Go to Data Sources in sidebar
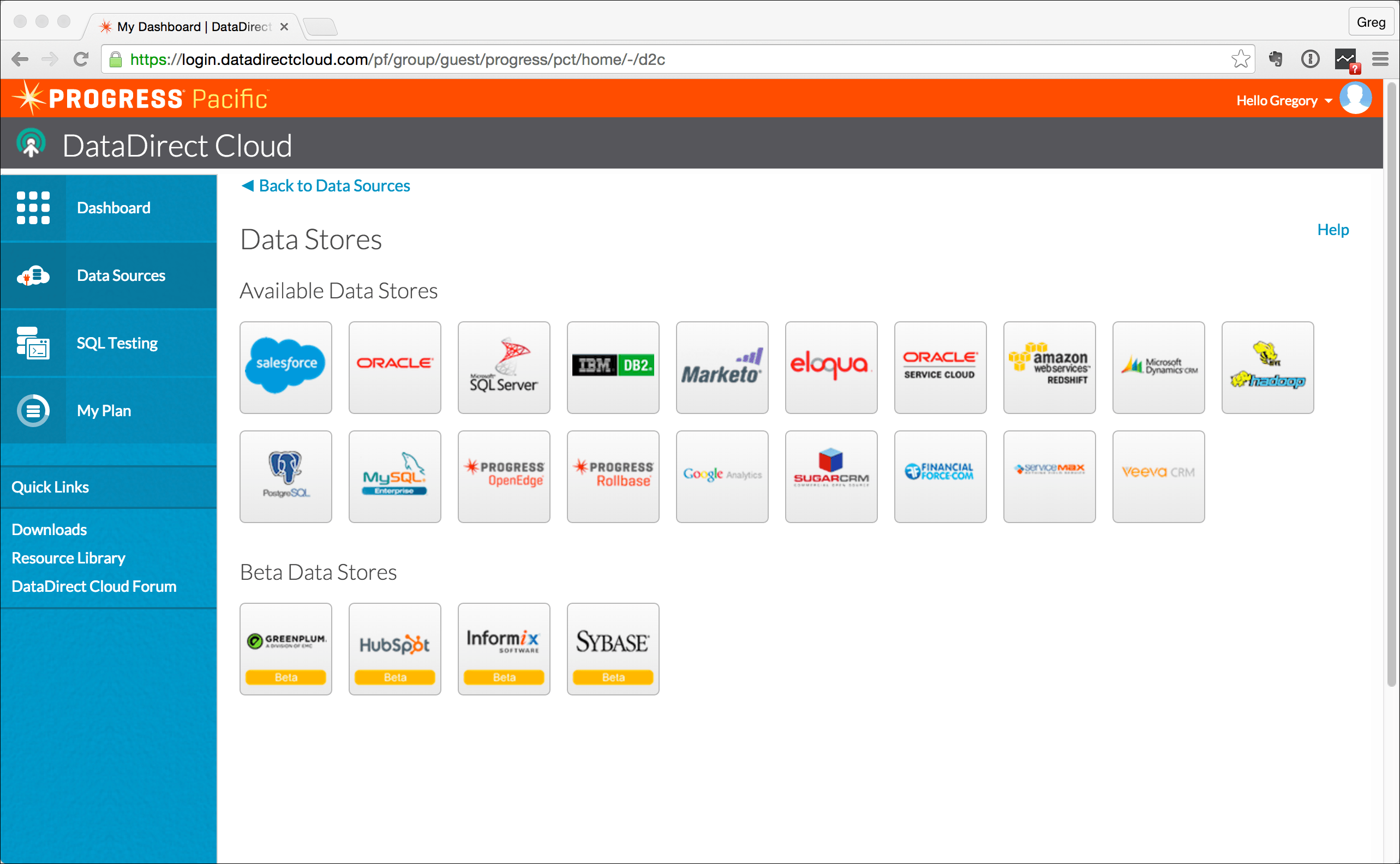Viewport: 1400px width, 864px height. pos(109,275)
